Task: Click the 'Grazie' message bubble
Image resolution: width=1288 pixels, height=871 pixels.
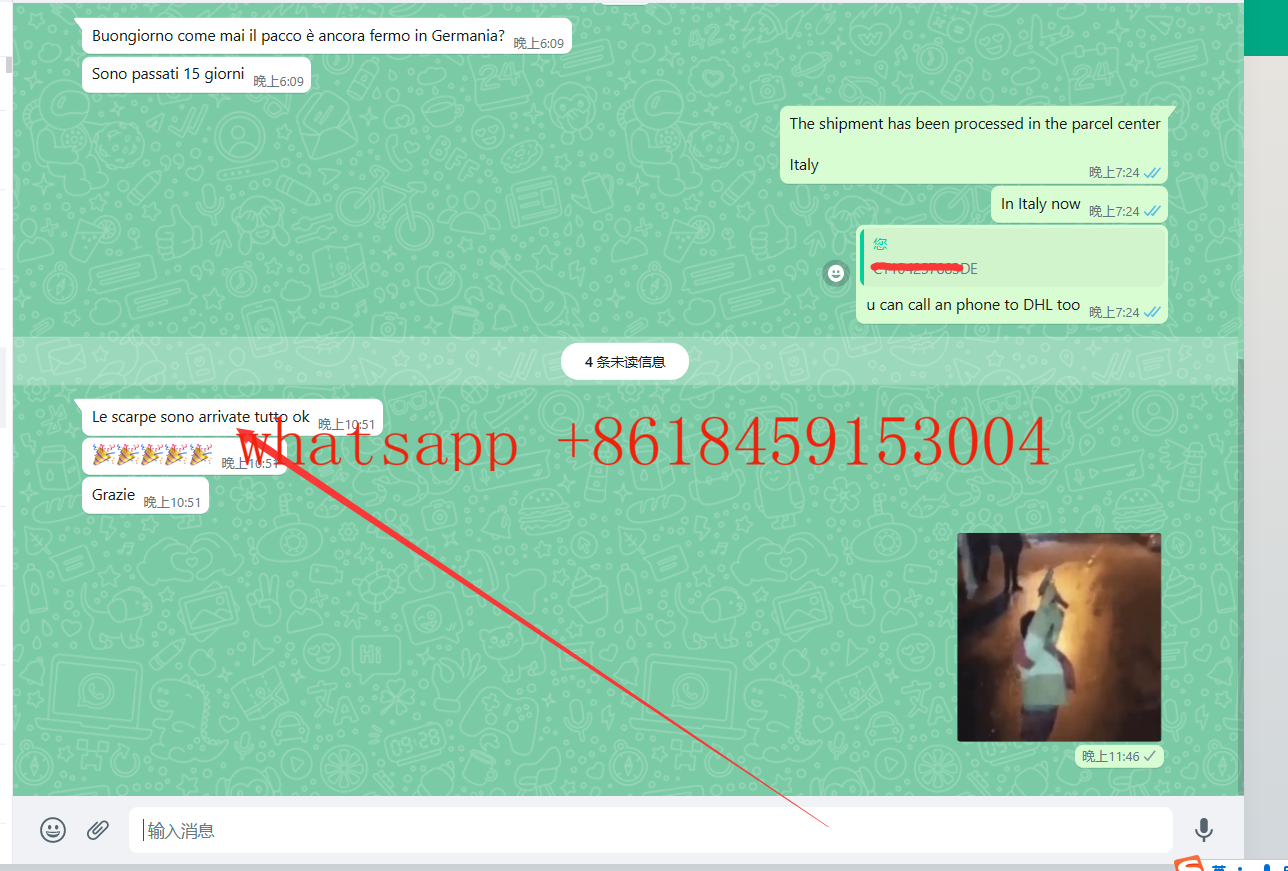Action: [114, 495]
